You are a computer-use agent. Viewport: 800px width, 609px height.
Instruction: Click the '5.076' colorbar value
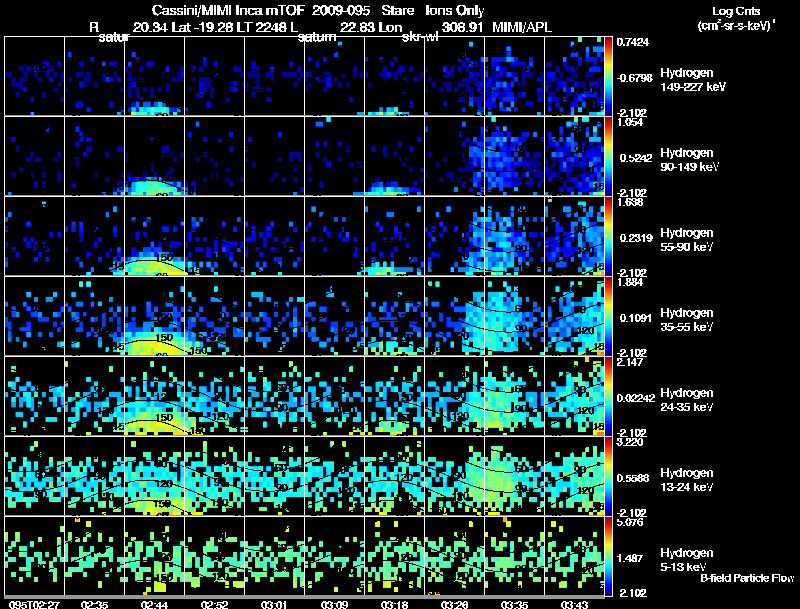pos(630,522)
